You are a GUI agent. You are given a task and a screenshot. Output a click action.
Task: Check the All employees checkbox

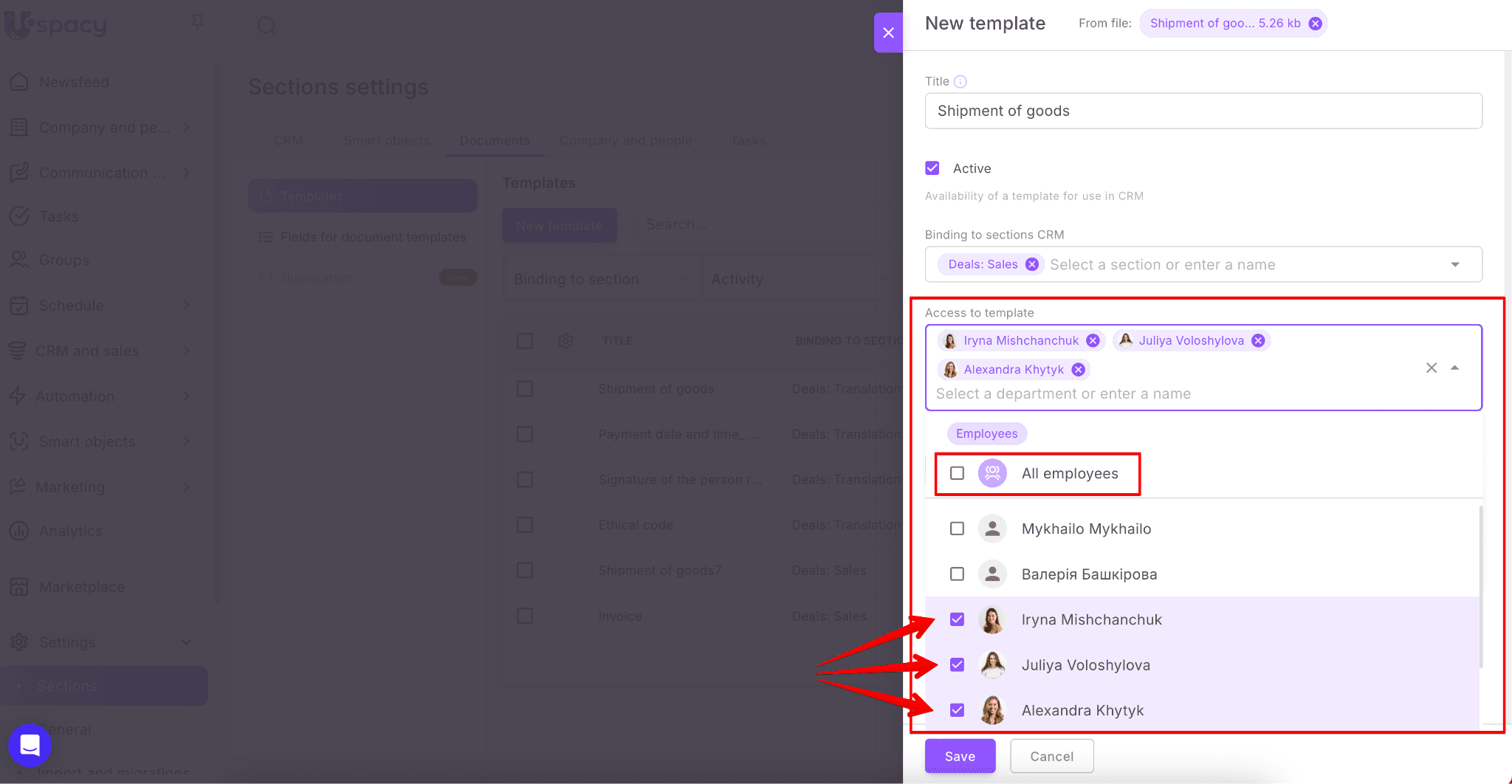957,473
